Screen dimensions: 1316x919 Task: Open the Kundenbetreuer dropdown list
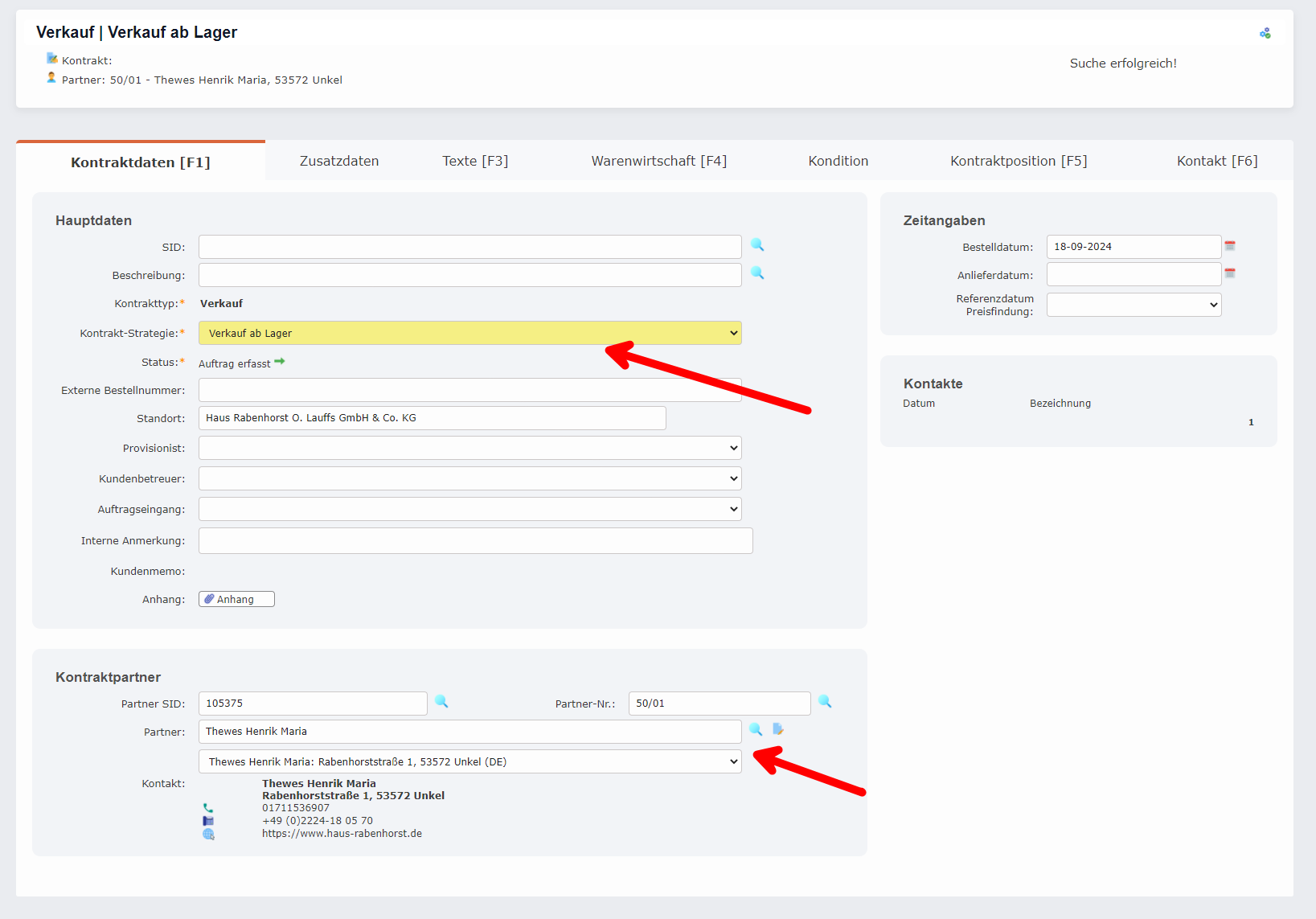tap(469, 478)
